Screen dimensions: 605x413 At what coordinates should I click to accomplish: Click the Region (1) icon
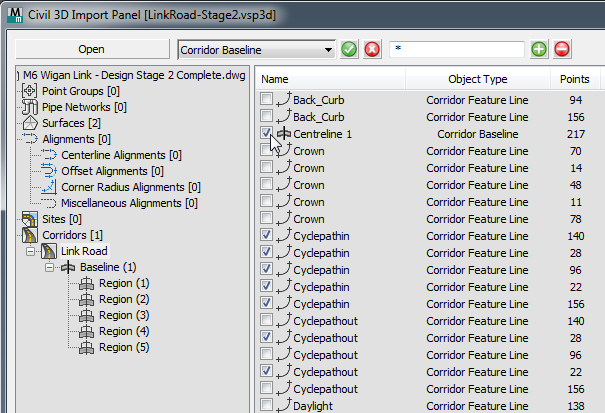[86, 284]
